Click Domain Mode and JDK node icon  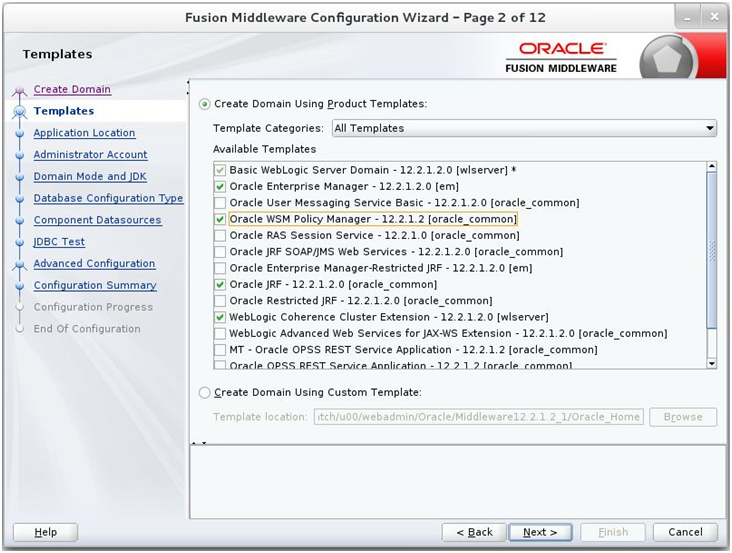pos(20,177)
